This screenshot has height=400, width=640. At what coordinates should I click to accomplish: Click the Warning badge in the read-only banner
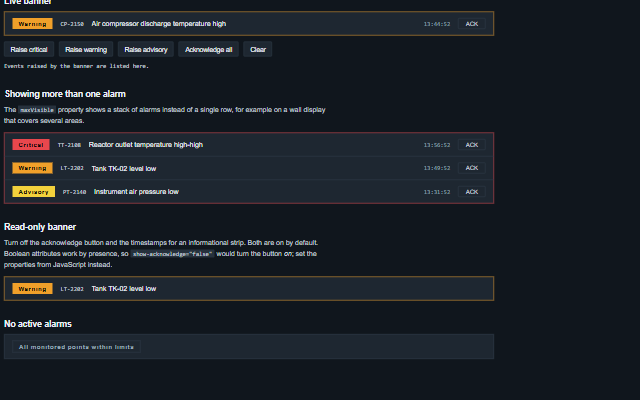coord(32,289)
